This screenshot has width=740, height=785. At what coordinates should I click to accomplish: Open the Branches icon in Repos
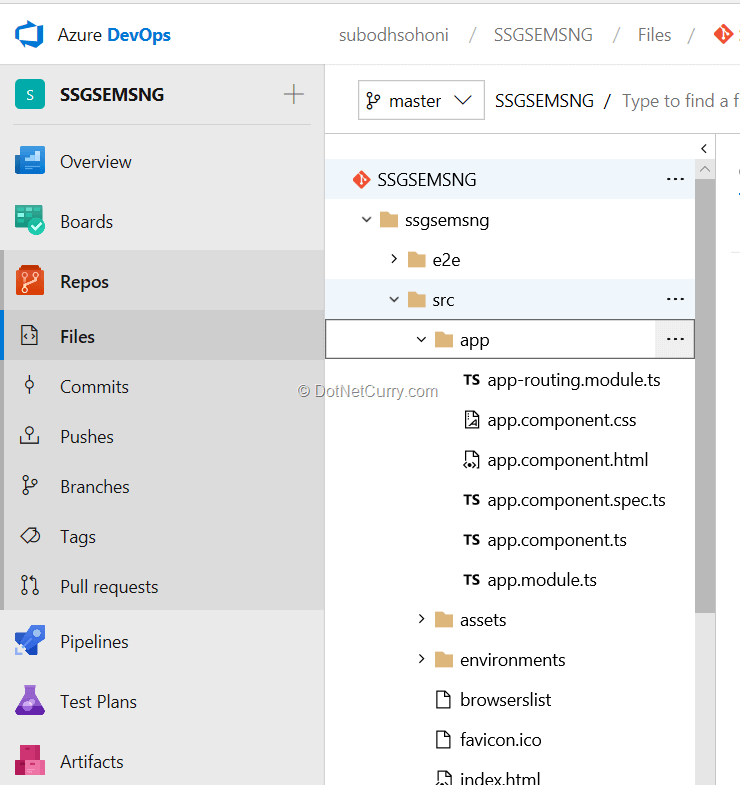coord(30,485)
